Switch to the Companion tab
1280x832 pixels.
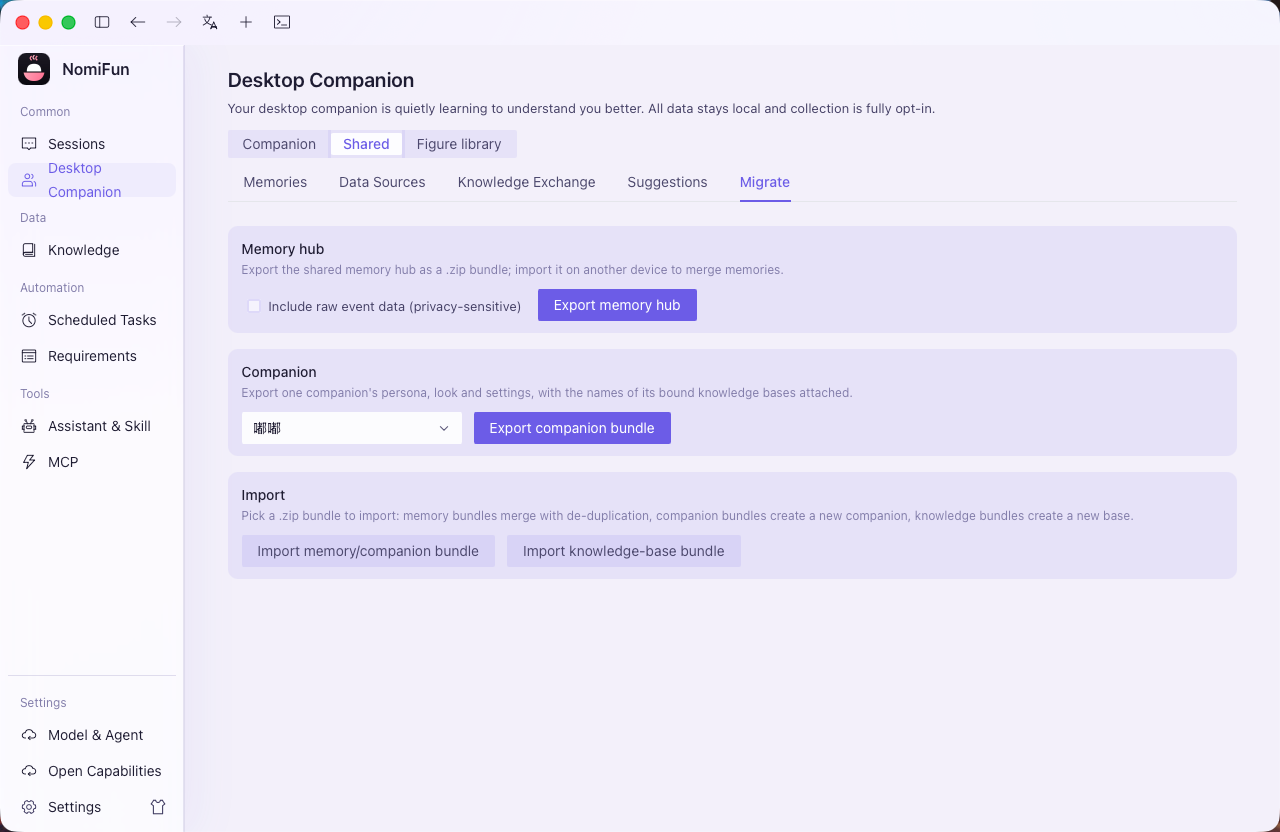(279, 144)
